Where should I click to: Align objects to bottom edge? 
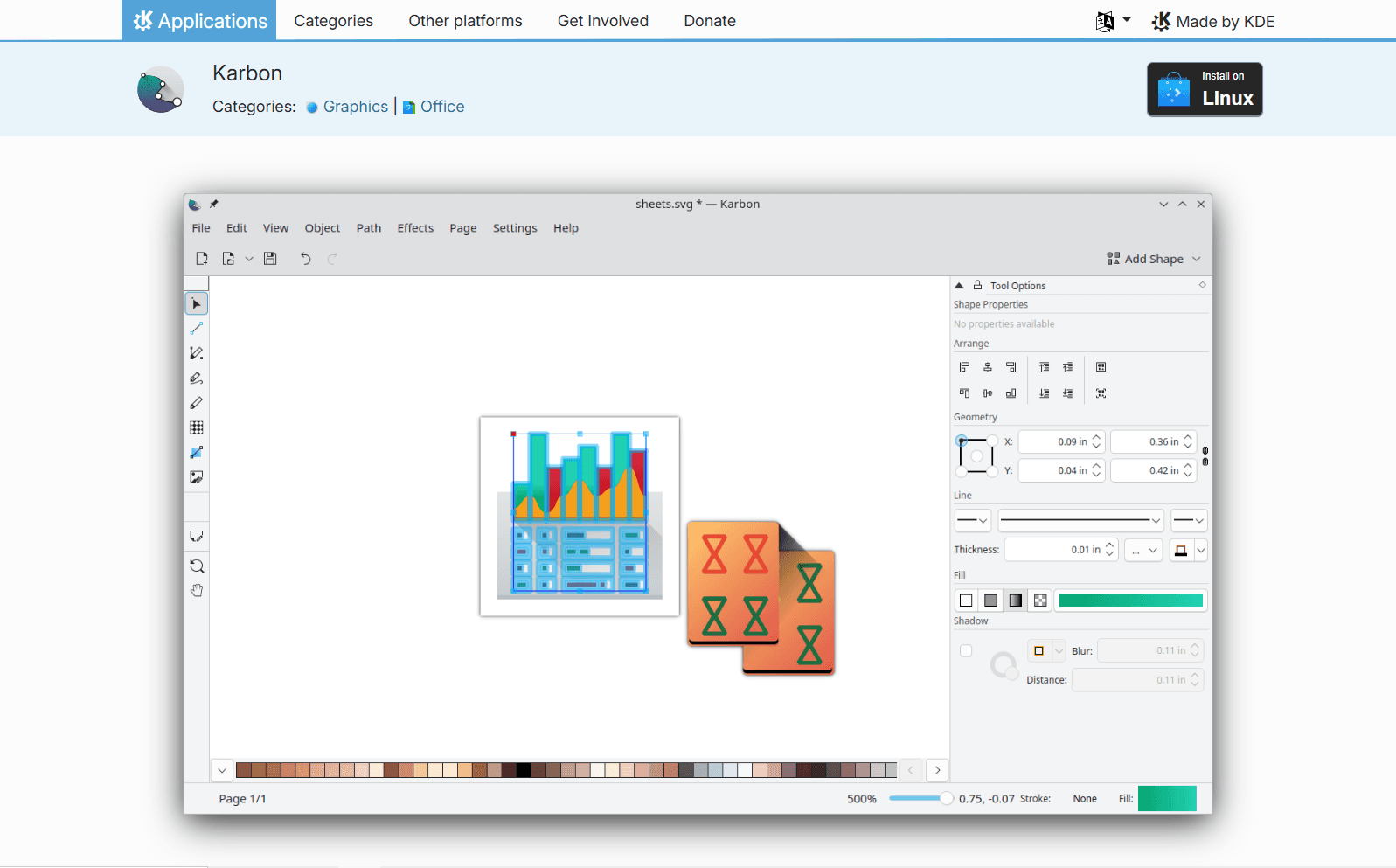[x=1011, y=393]
